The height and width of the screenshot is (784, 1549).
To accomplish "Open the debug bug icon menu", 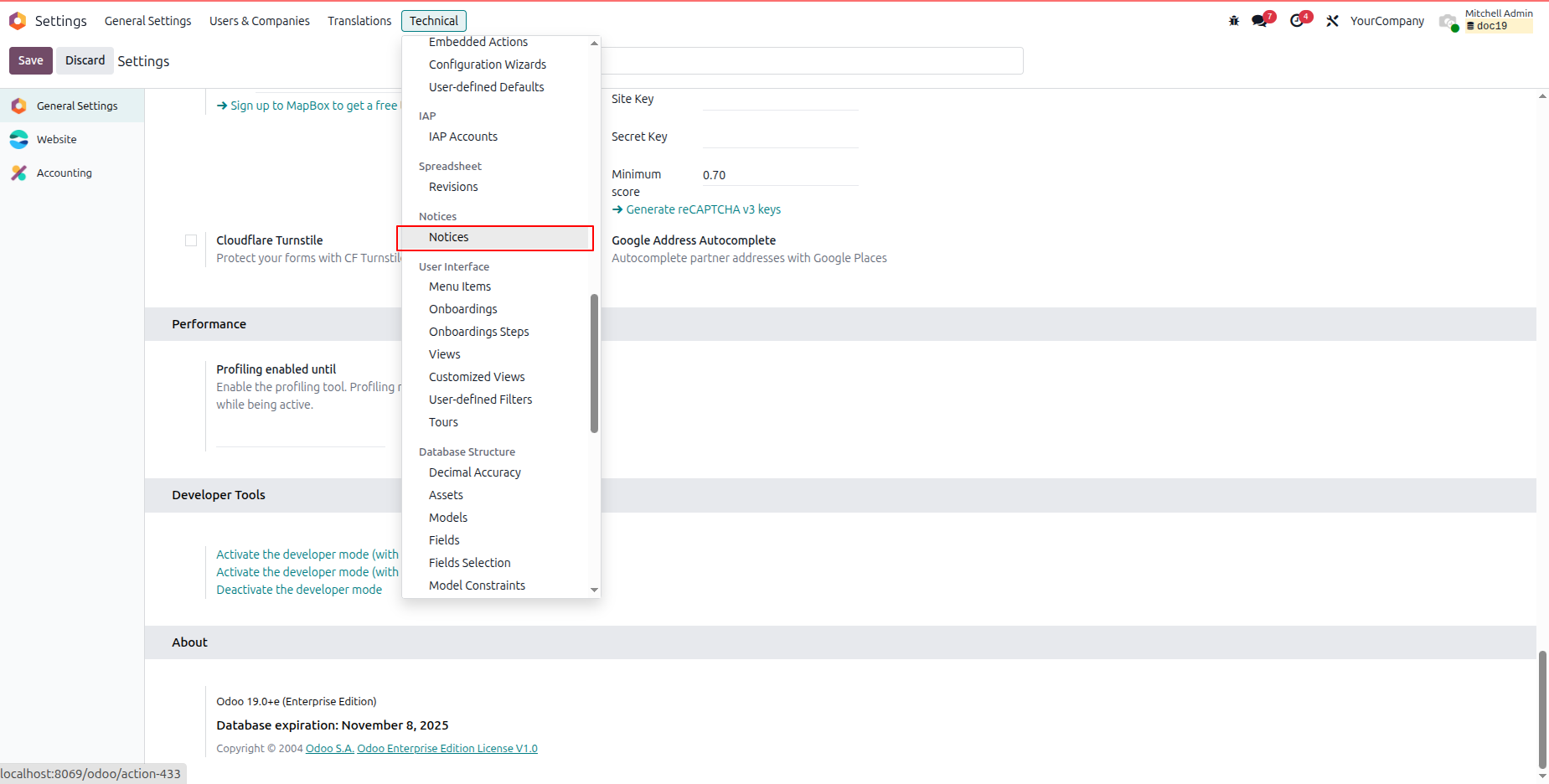I will point(1234,21).
